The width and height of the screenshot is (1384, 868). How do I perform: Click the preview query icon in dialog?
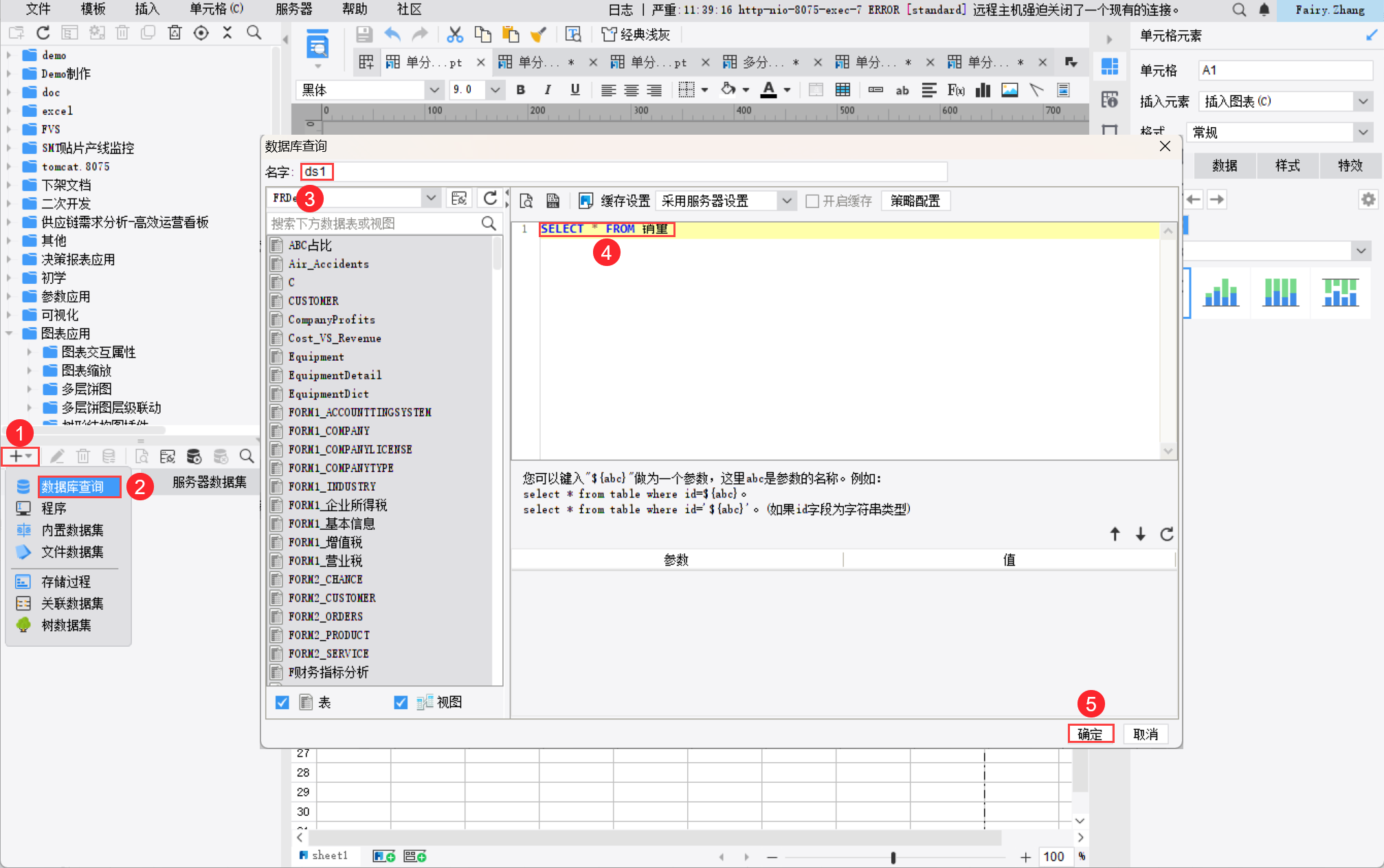tap(526, 201)
